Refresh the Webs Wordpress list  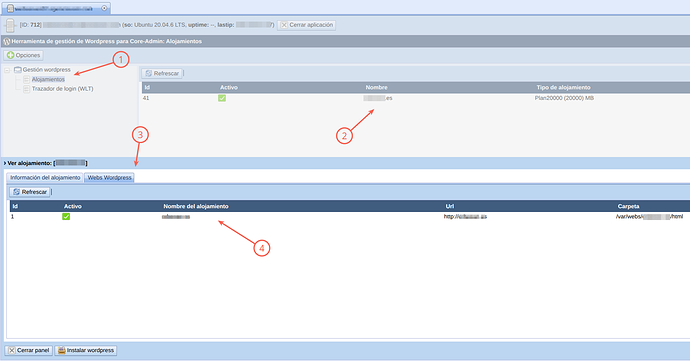[x=30, y=192]
